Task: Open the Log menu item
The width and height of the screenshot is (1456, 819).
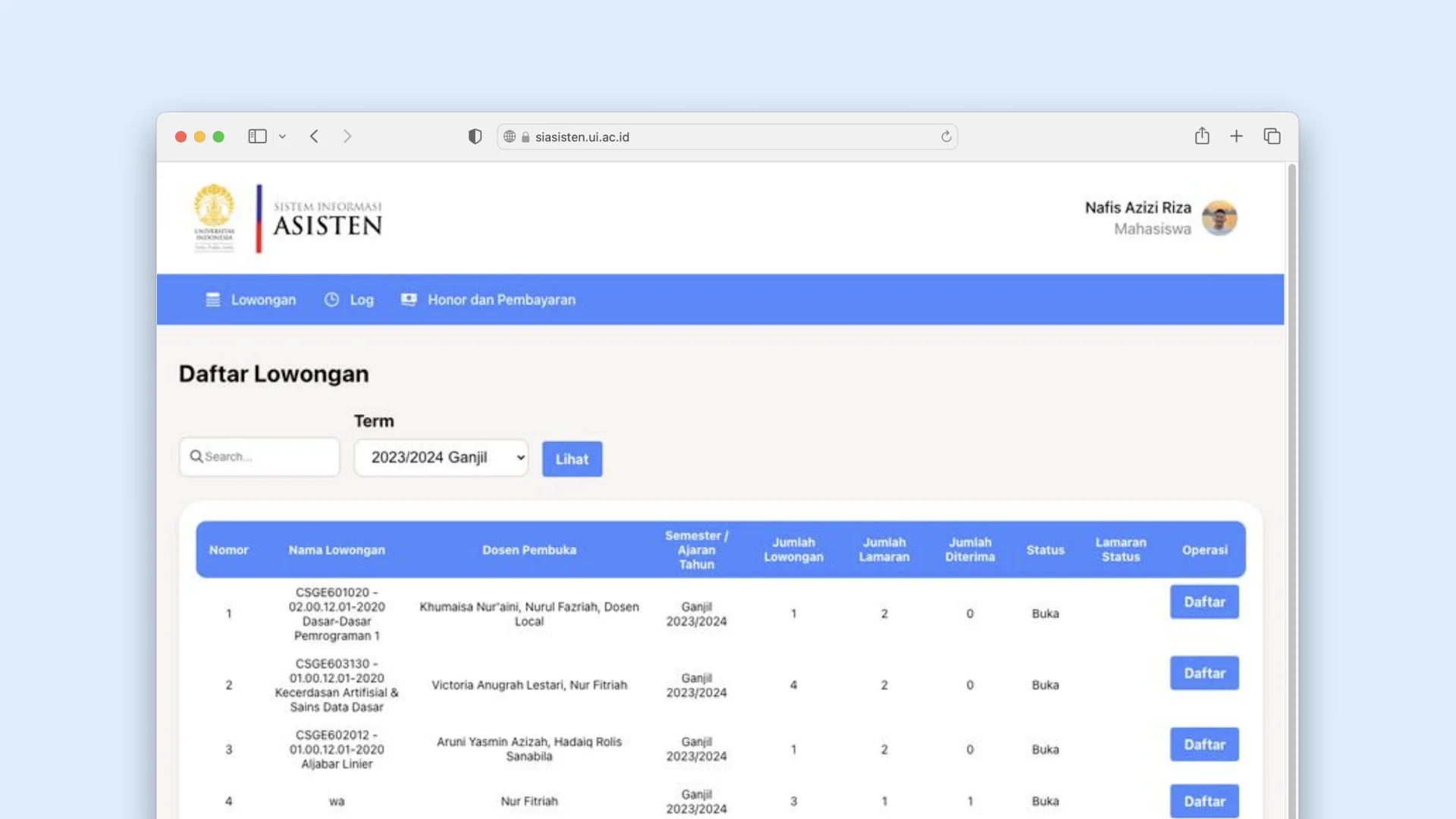Action: coord(362,300)
